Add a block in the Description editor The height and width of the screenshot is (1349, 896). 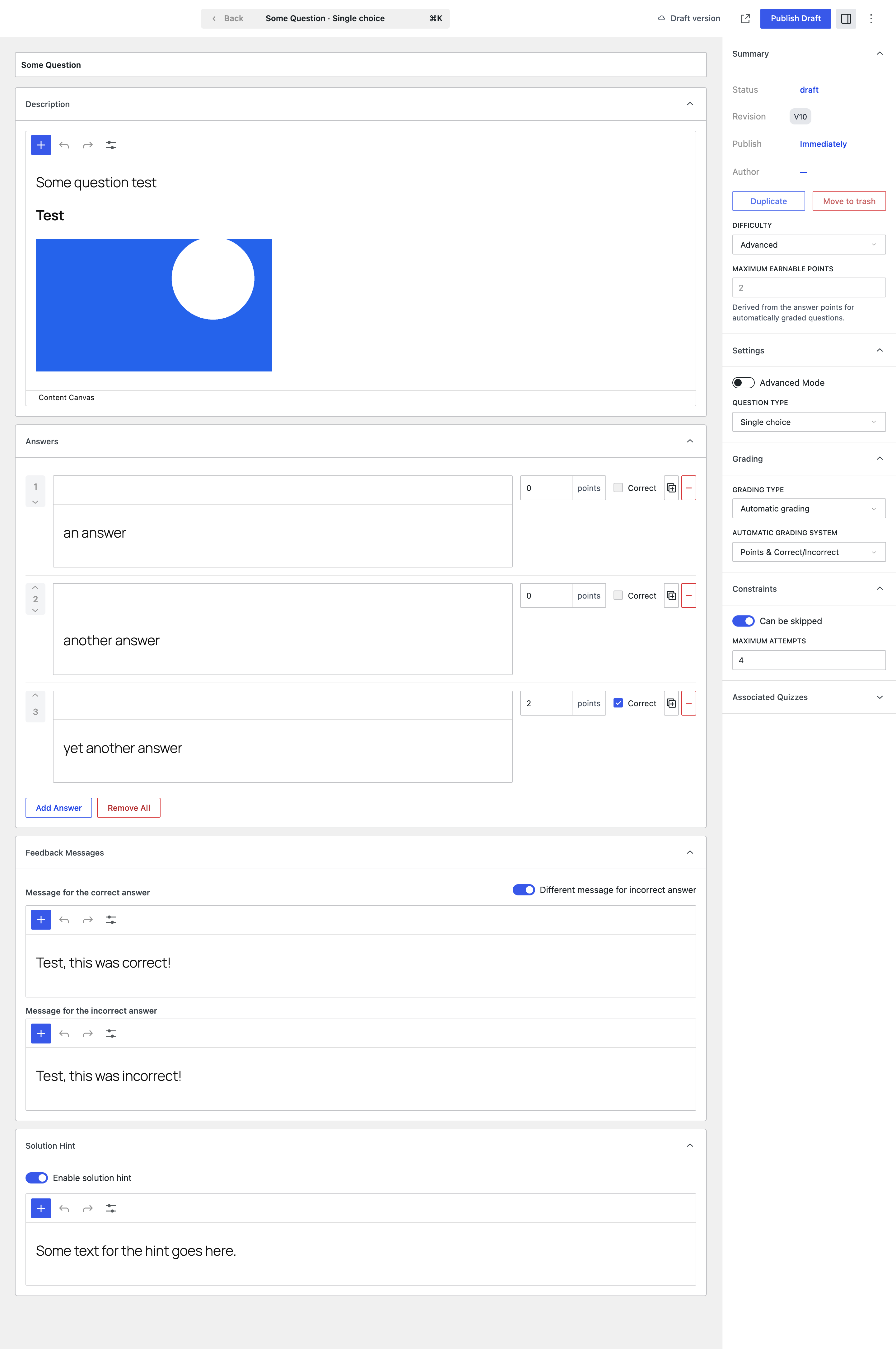41,145
